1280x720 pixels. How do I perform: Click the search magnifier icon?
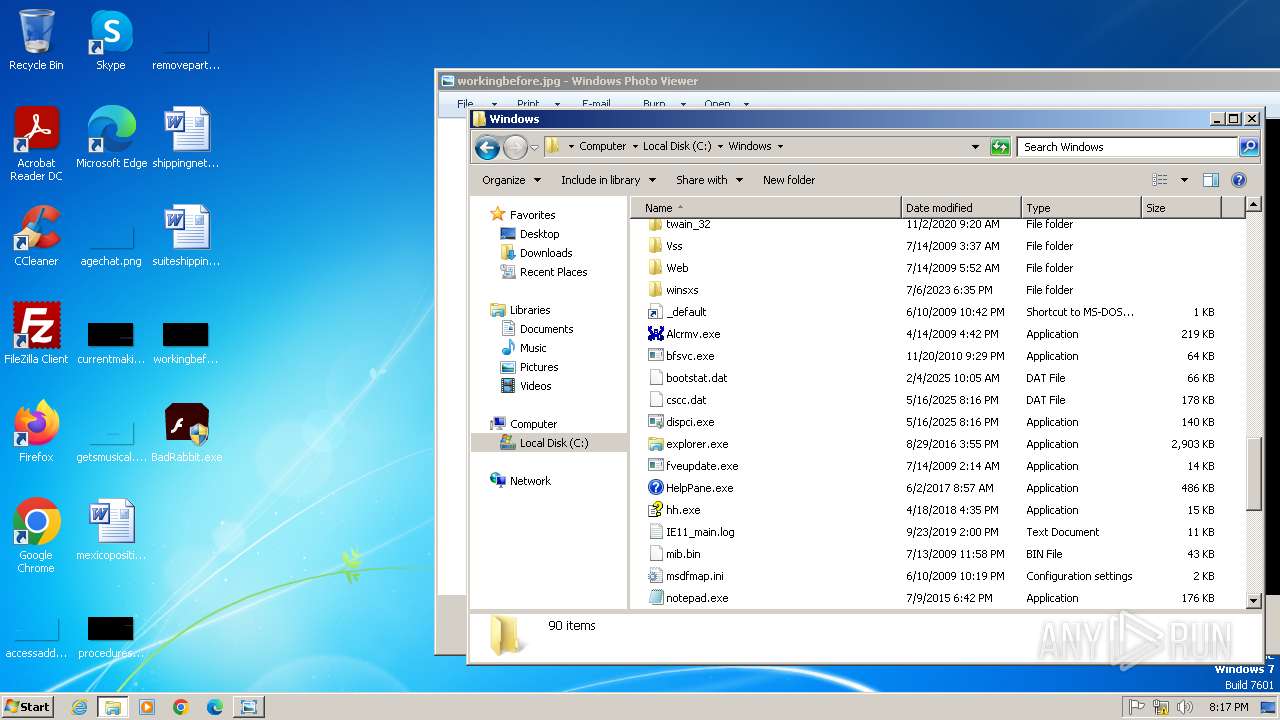pos(1248,147)
